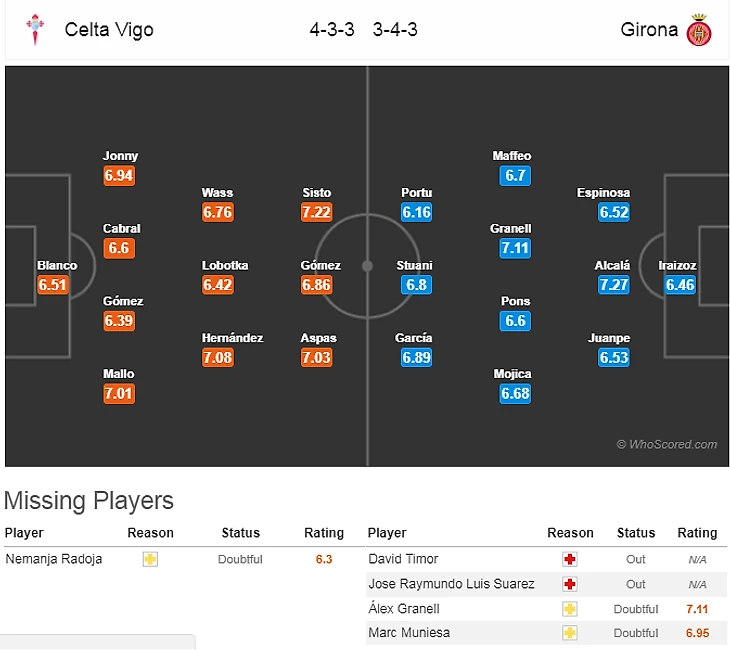Click the Girona club crest

pos(698,29)
